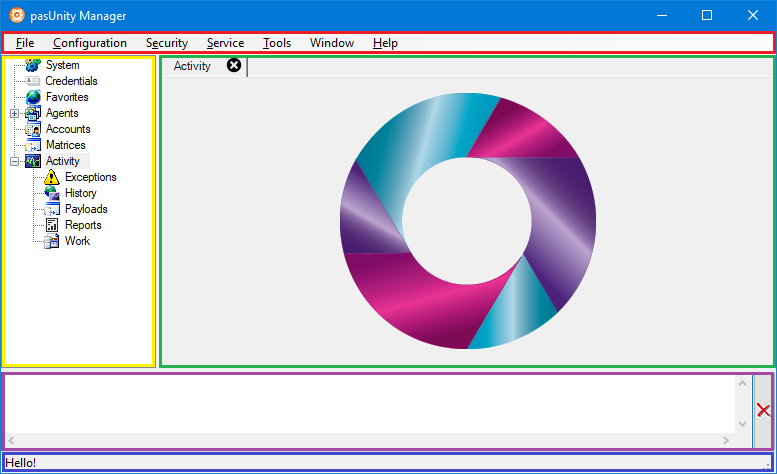Click the Activity chart icon

[33, 161]
